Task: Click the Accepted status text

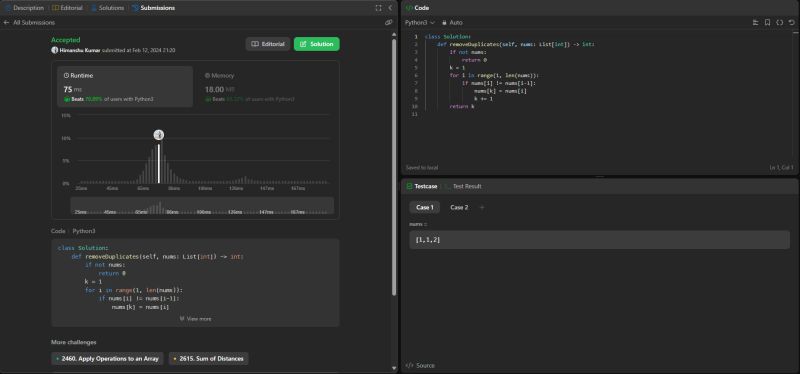Action: pyautogui.click(x=65, y=40)
